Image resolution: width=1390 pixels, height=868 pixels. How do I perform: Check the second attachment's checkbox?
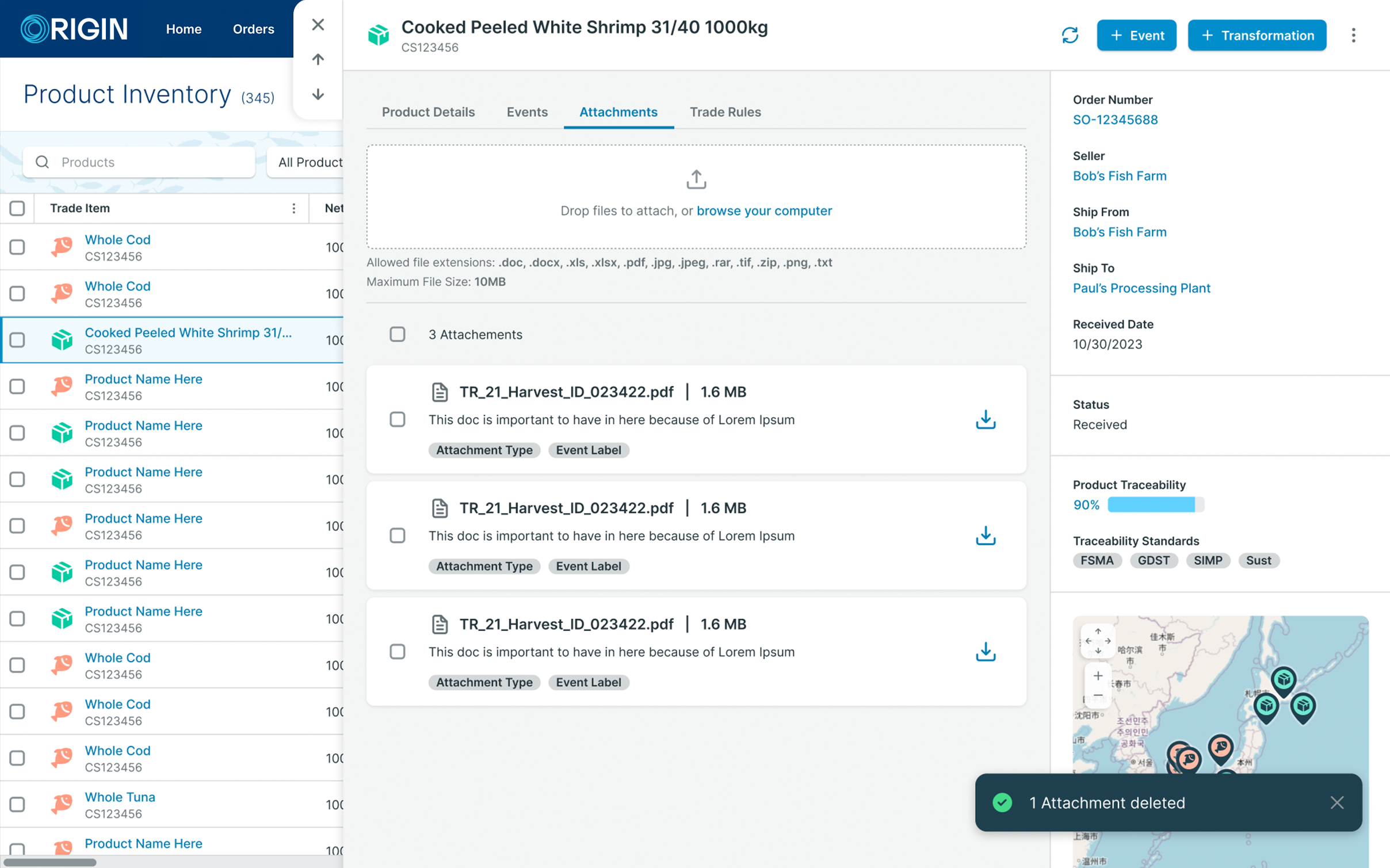coord(398,536)
